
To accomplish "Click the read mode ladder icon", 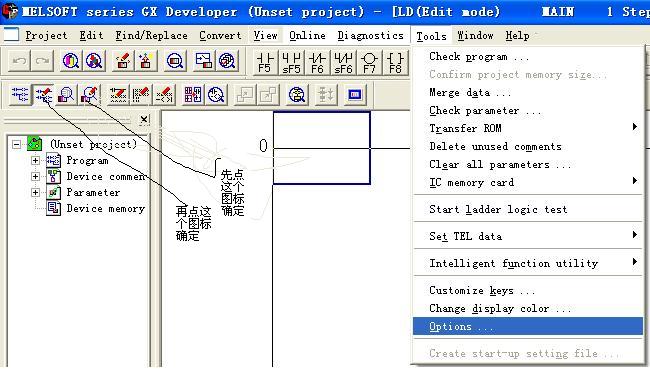I will pyautogui.click(x=20, y=94).
